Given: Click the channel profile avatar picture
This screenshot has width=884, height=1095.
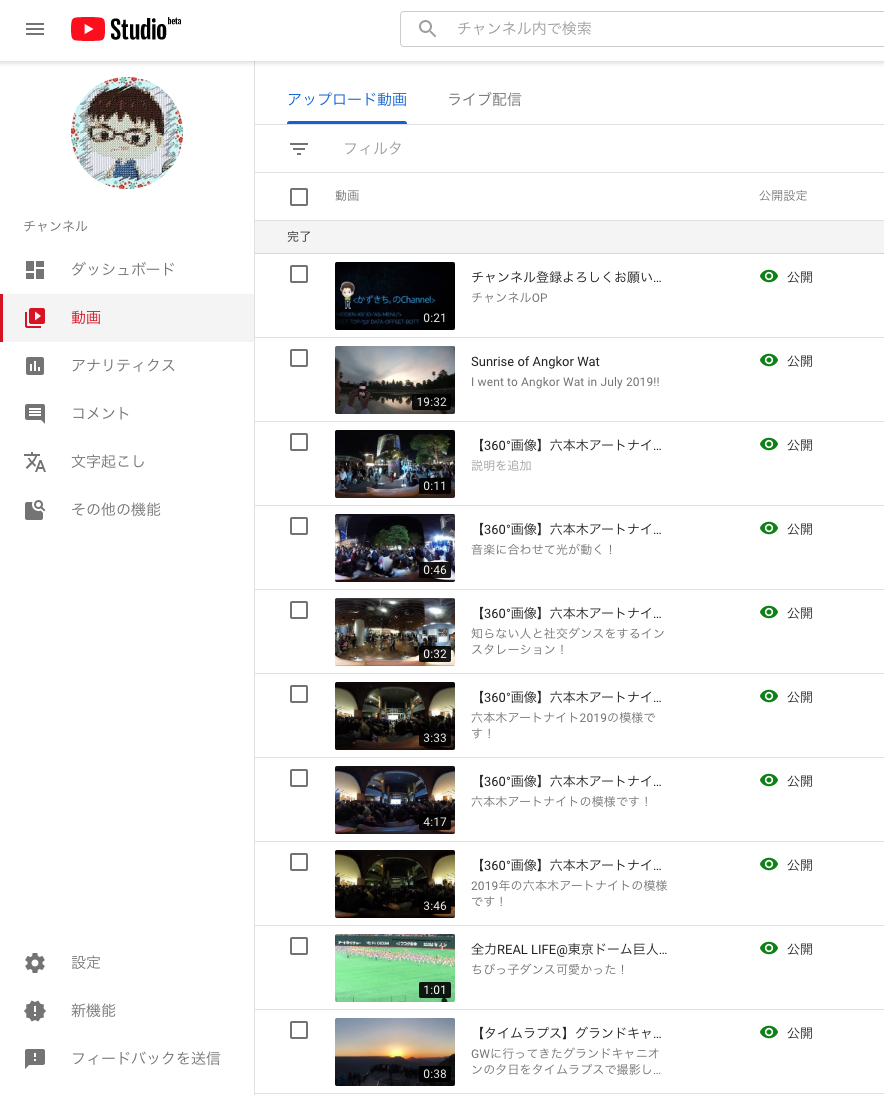Looking at the screenshot, I should 127,133.
